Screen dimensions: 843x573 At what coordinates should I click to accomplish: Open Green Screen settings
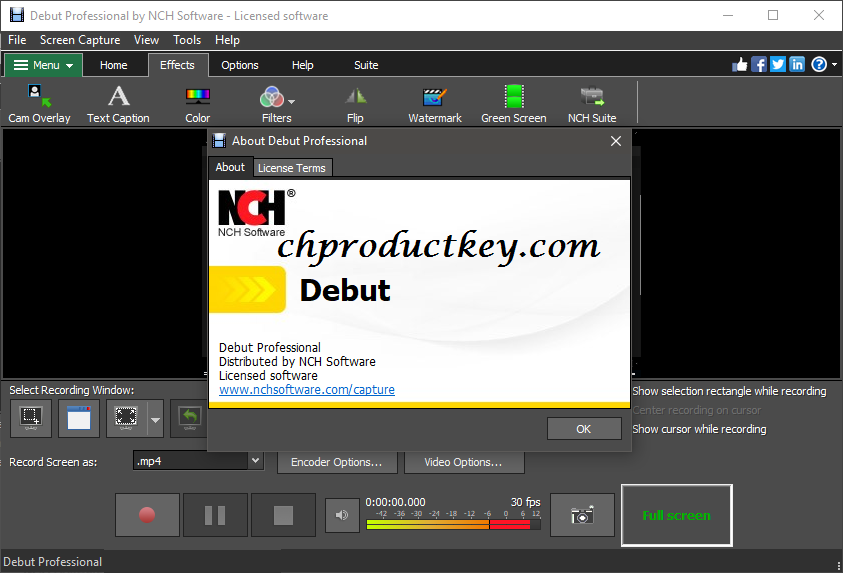click(513, 104)
